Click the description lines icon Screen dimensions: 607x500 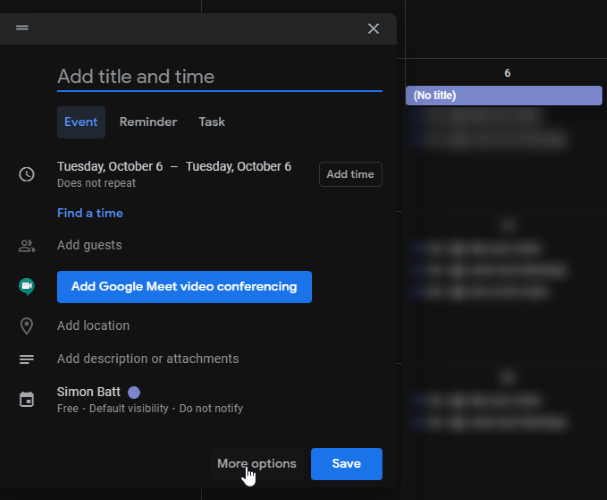(x=27, y=359)
